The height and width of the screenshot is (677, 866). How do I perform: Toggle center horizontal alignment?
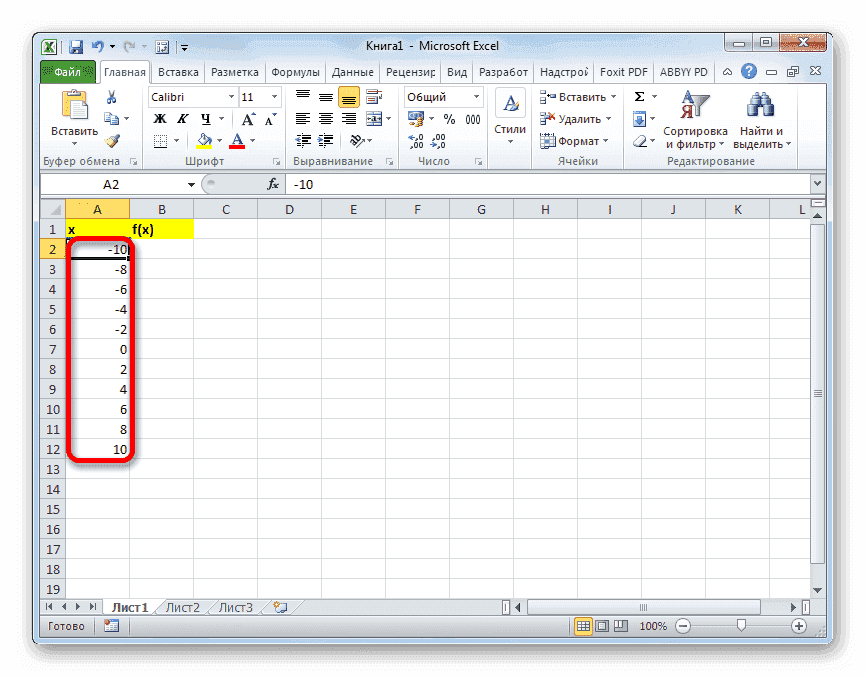tap(326, 119)
